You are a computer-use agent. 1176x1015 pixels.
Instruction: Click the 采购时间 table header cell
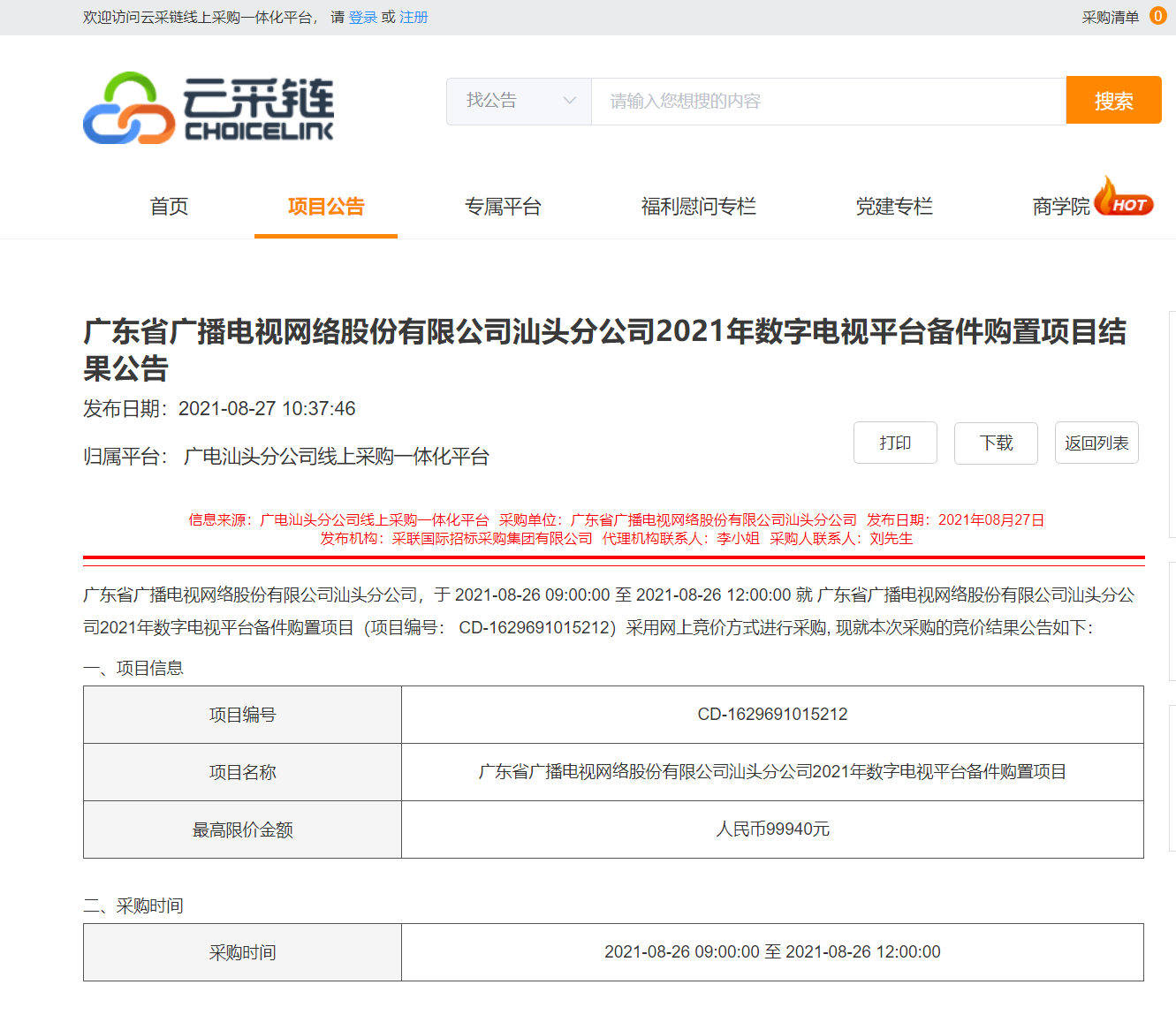[243, 951]
